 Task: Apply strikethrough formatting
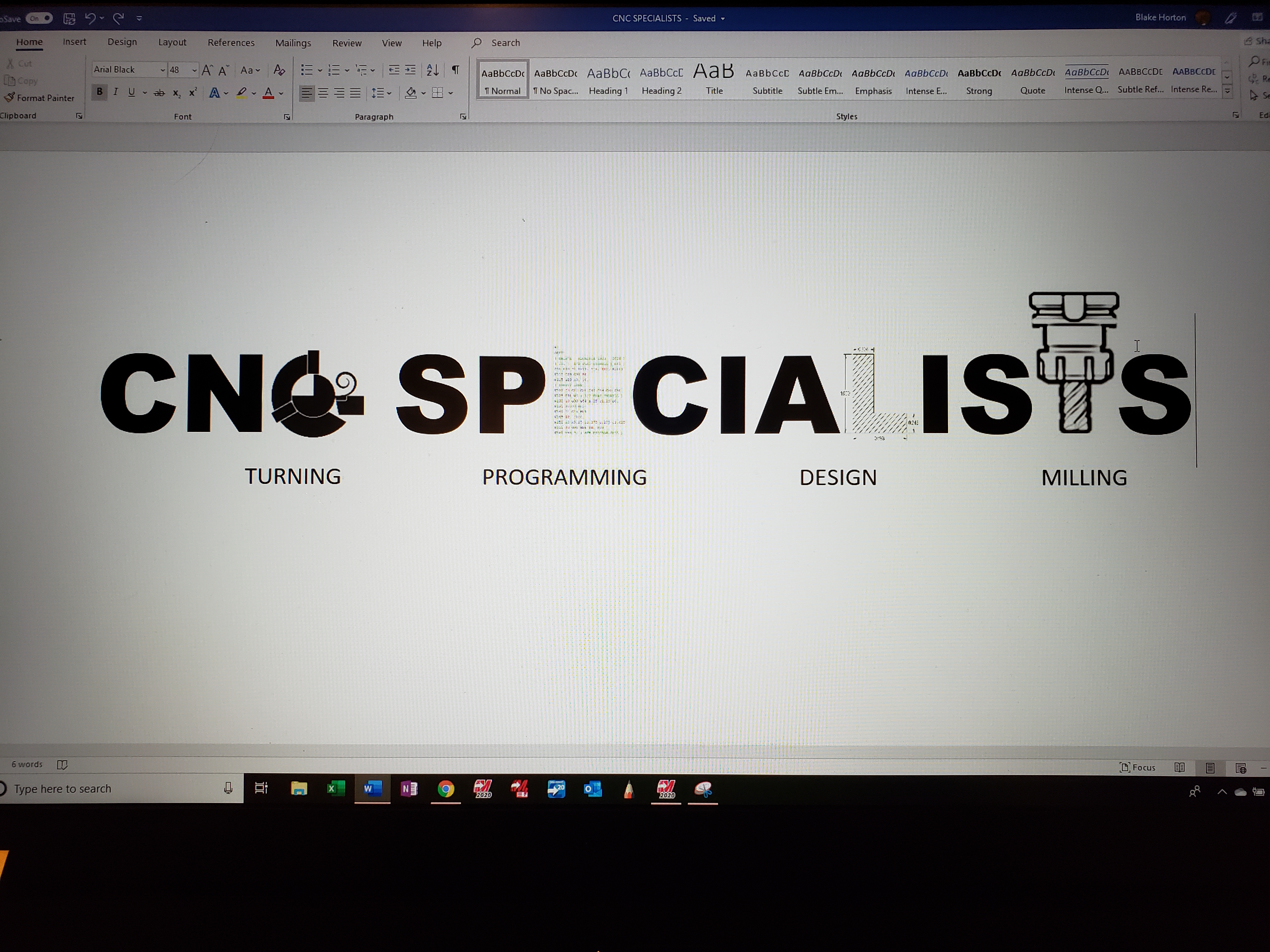[x=160, y=93]
